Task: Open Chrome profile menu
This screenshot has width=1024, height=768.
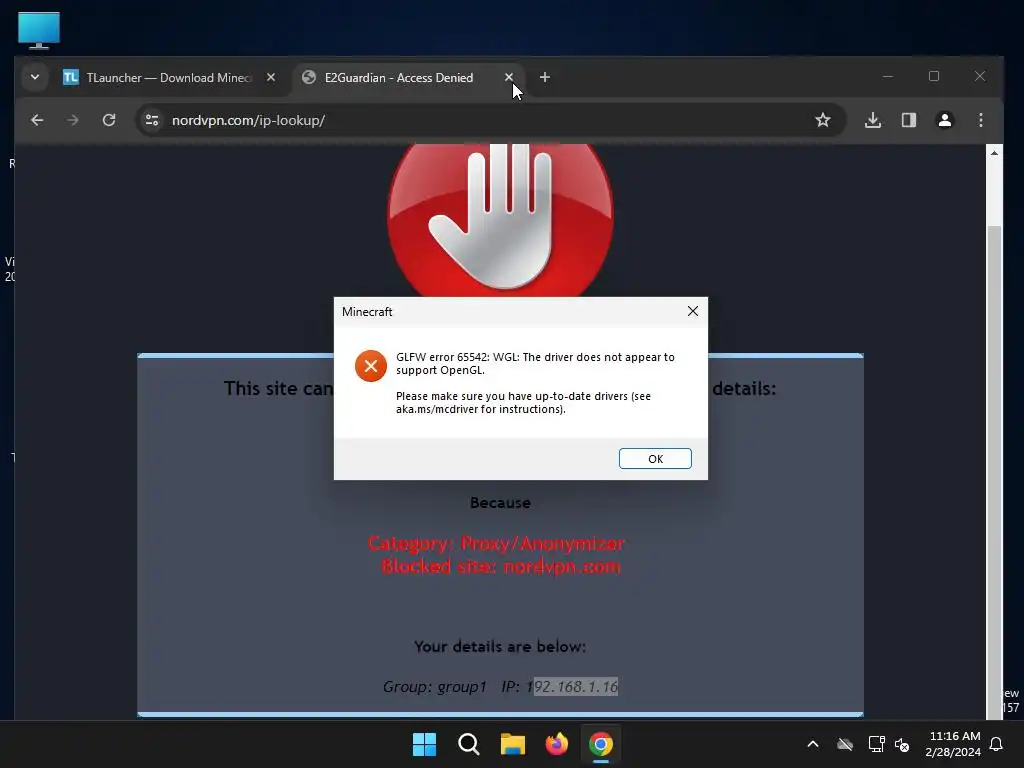Action: (x=945, y=120)
